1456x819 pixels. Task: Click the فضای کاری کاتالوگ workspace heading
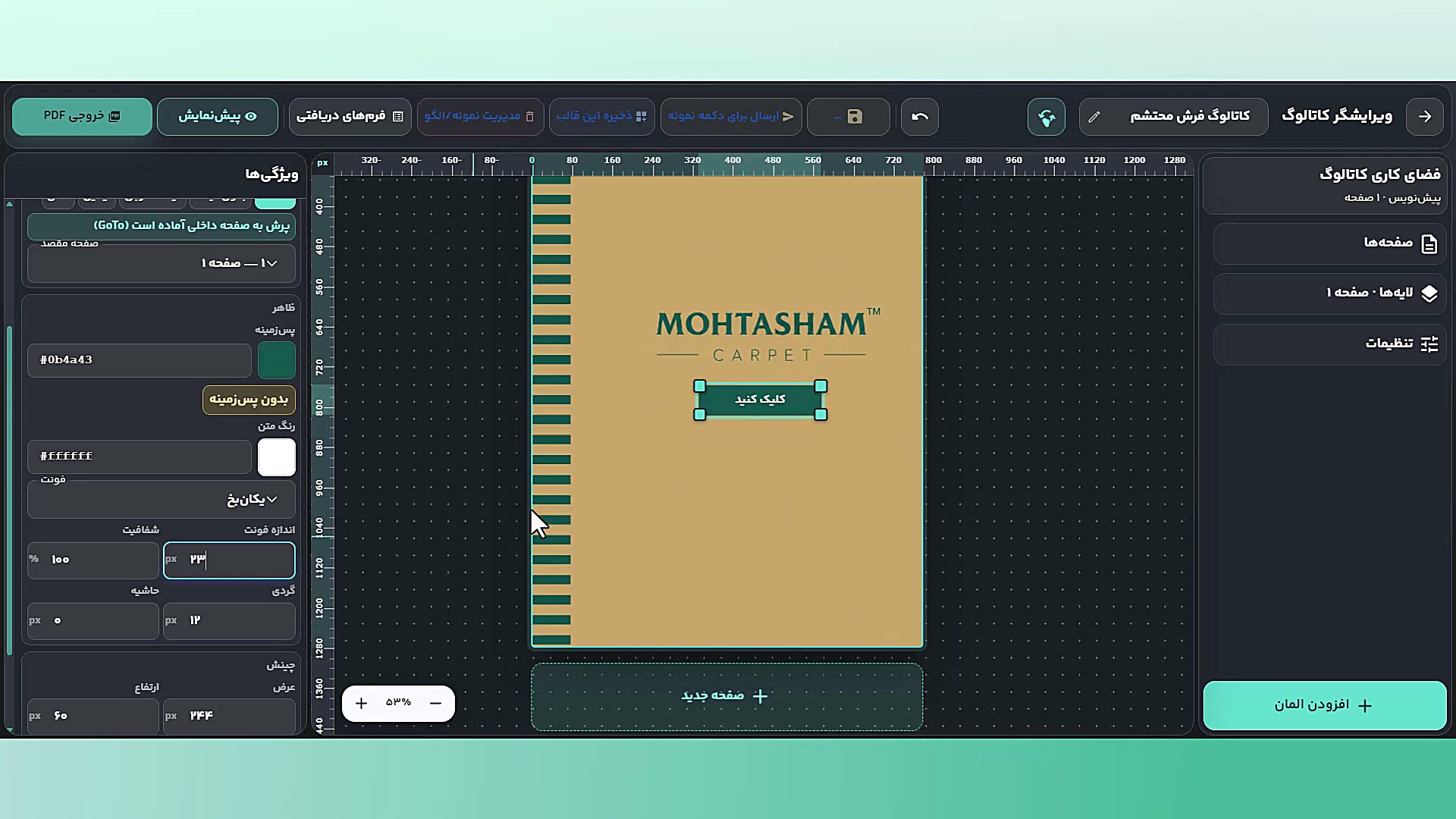pyautogui.click(x=1380, y=175)
